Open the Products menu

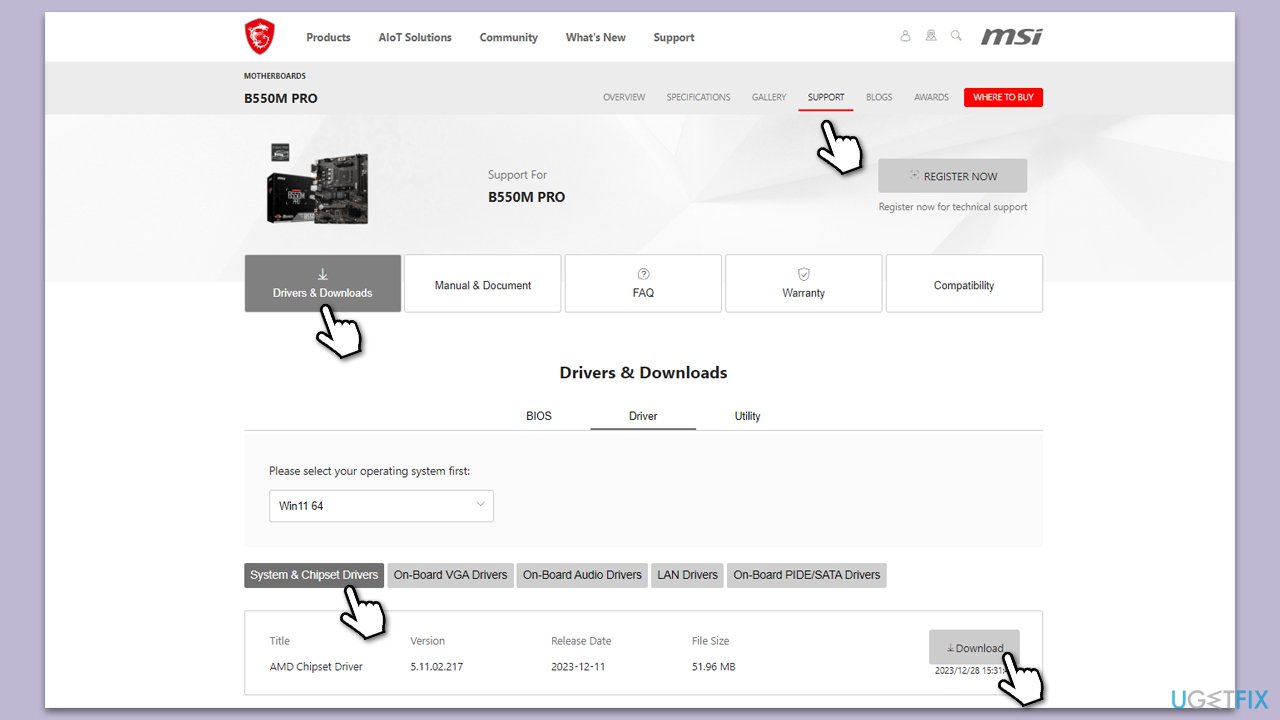coord(328,37)
